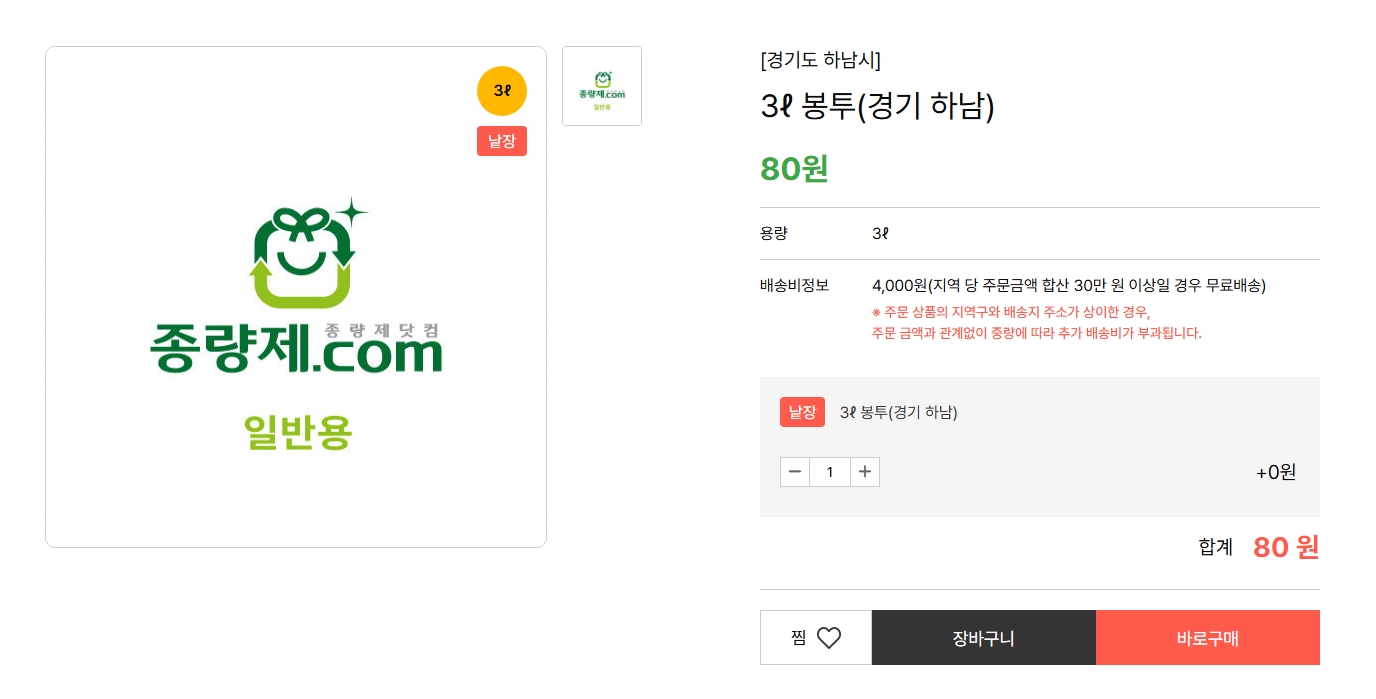Click the 합계 80 원 total amount
This screenshot has height=699, width=1376.
click(1286, 547)
